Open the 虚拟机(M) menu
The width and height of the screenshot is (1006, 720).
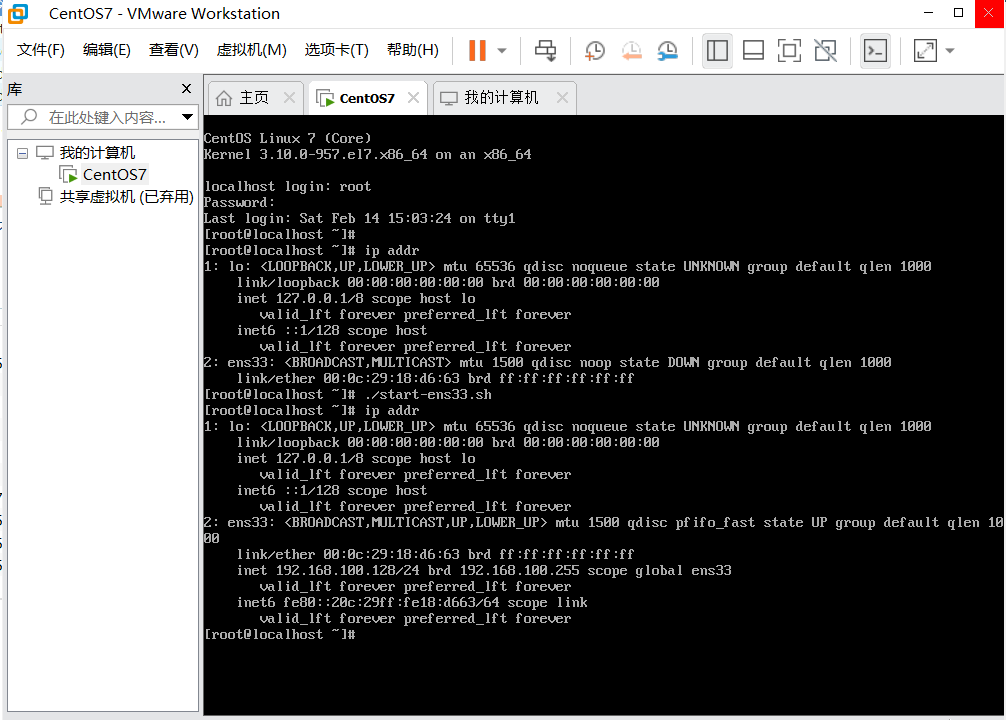click(251, 50)
